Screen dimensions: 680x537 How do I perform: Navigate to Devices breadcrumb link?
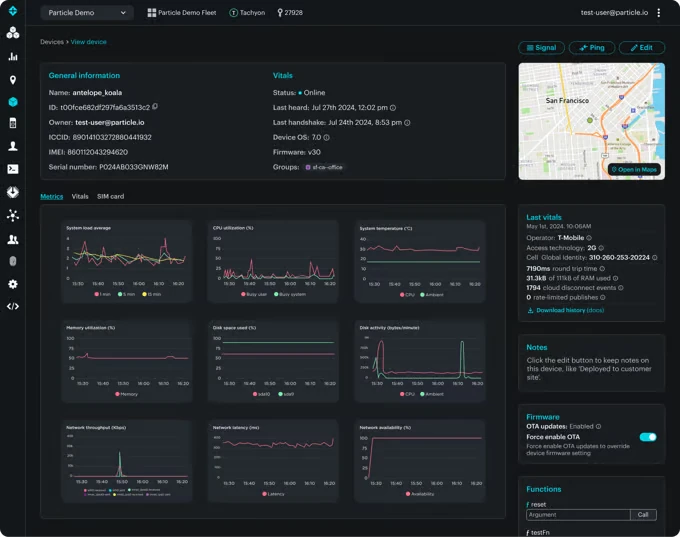click(51, 42)
